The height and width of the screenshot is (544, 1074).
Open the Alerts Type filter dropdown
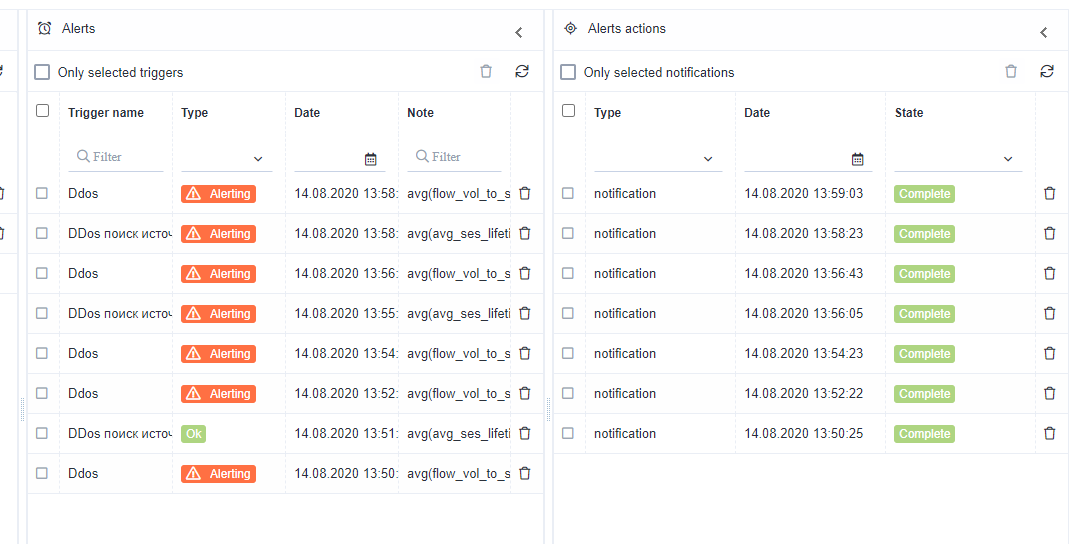pos(226,158)
